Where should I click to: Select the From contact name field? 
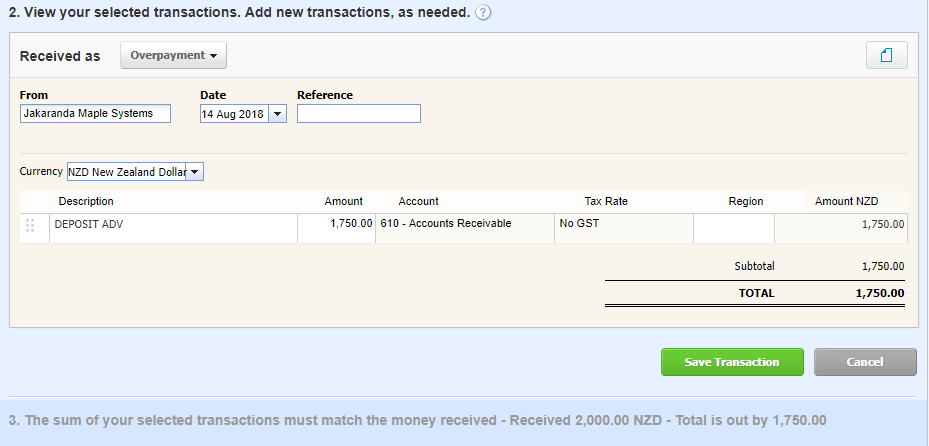[95, 114]
